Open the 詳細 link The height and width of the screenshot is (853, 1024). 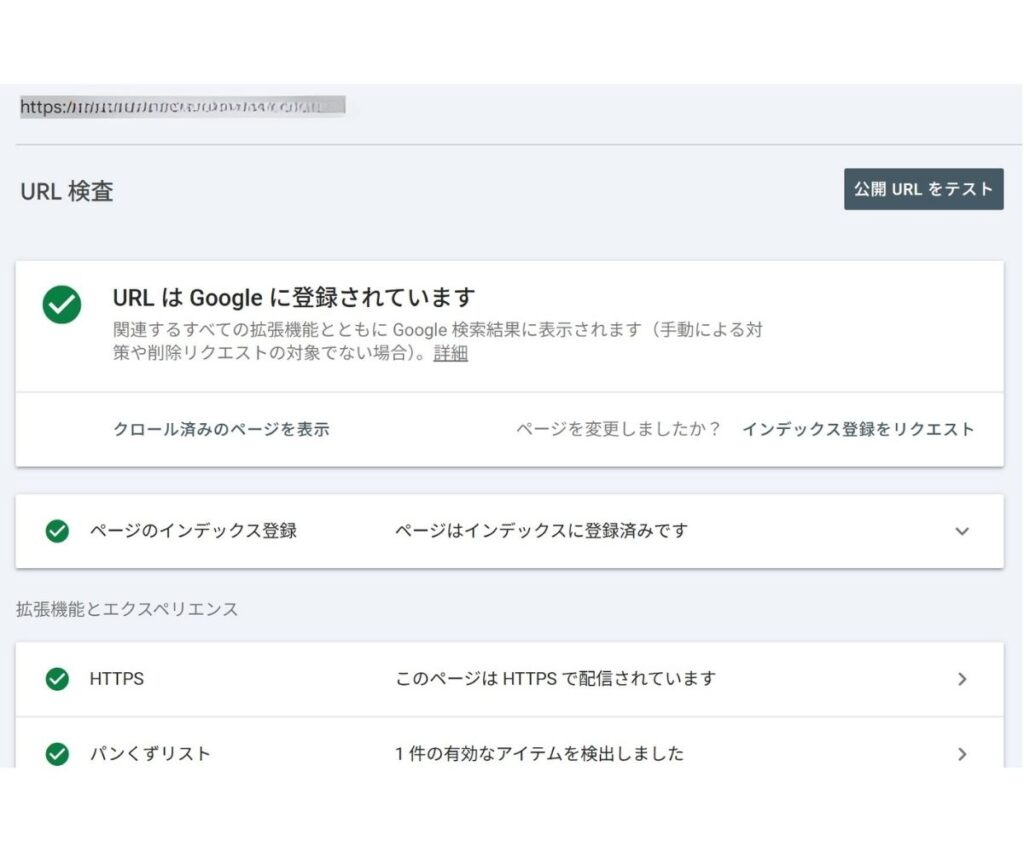click(450, 353)
